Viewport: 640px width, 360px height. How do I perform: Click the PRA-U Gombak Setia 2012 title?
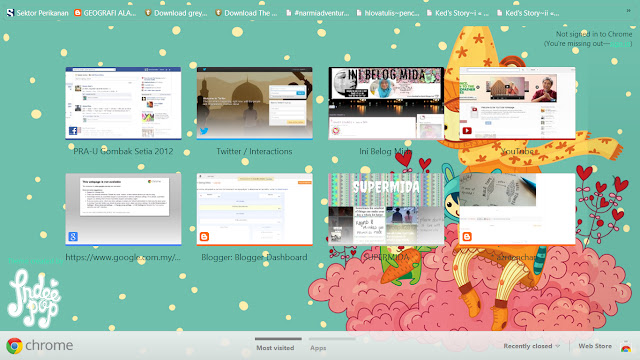click(123, 151)
